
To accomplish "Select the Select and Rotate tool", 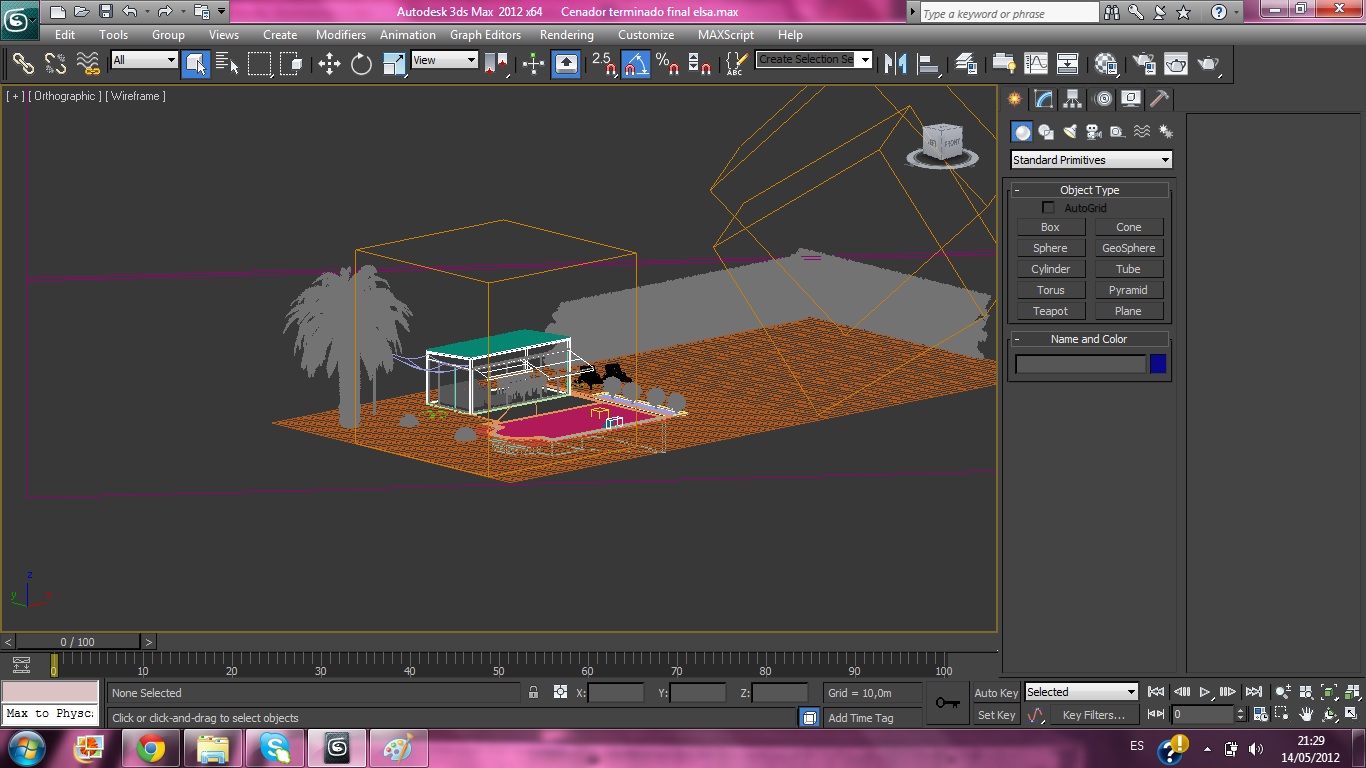I will 361,65.
